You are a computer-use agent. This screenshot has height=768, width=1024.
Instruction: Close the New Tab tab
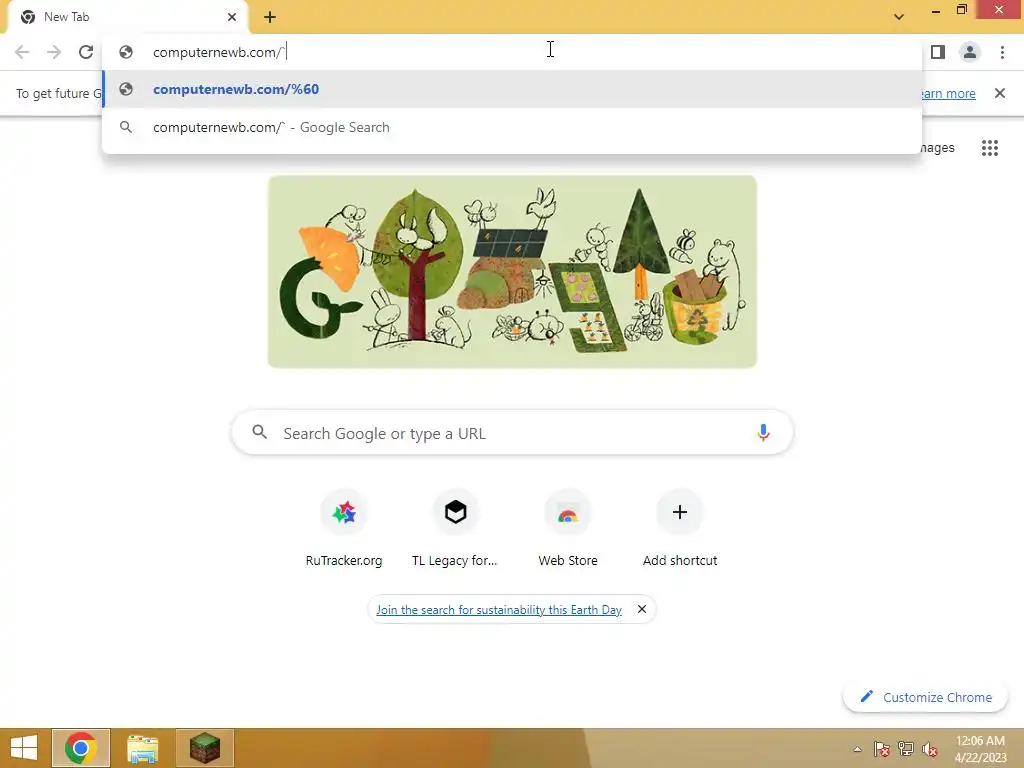tap(232, 17)
